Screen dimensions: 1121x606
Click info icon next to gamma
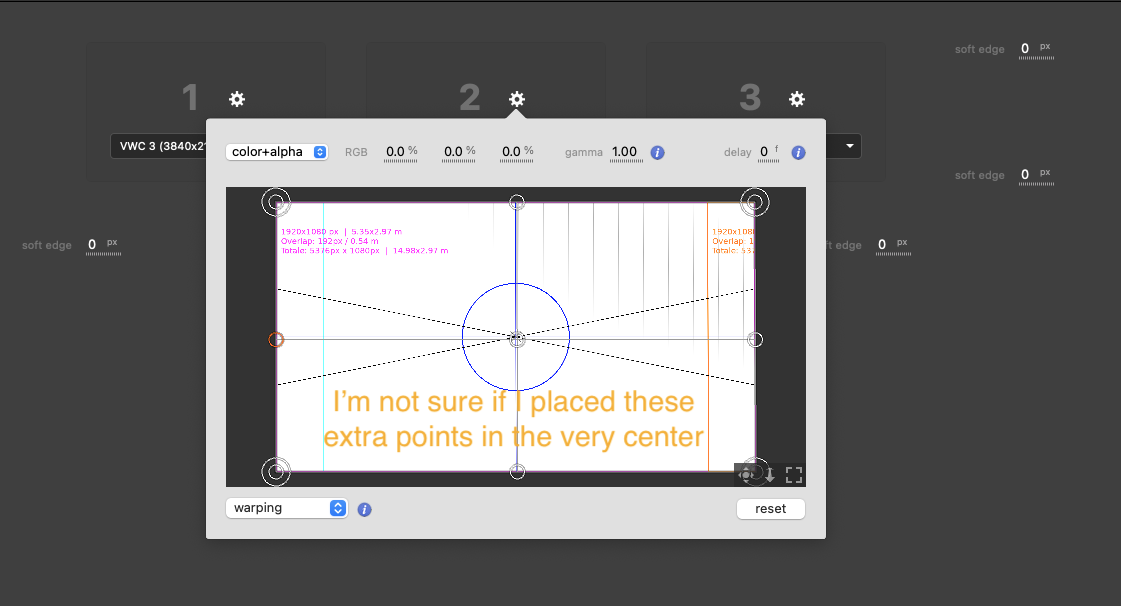pos(657,153)
